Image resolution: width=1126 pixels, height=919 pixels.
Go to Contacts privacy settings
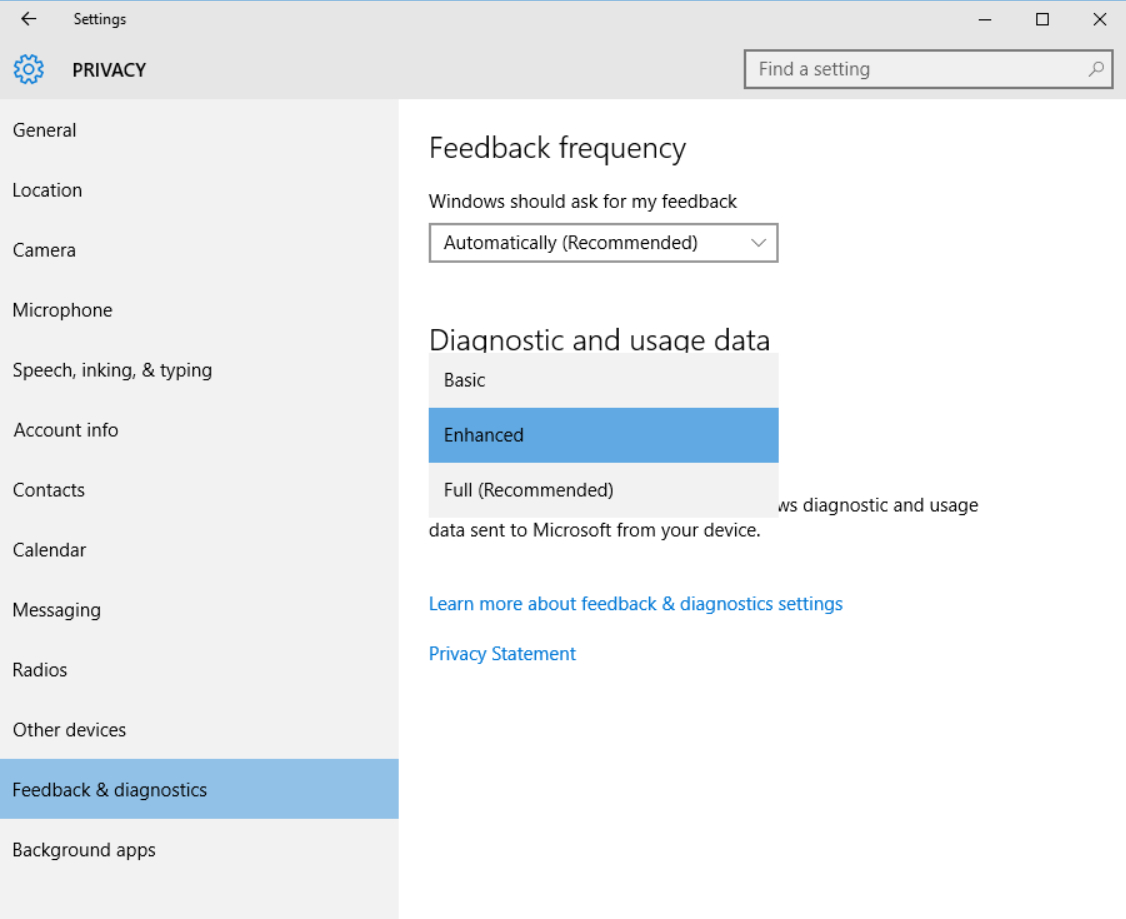[x=199, y=490]
